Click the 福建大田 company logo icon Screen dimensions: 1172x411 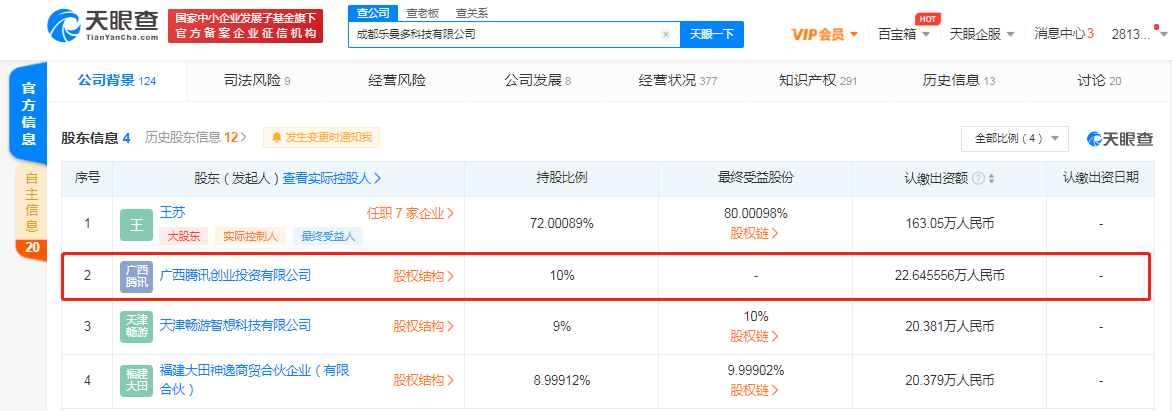click(x=136, y=381)
